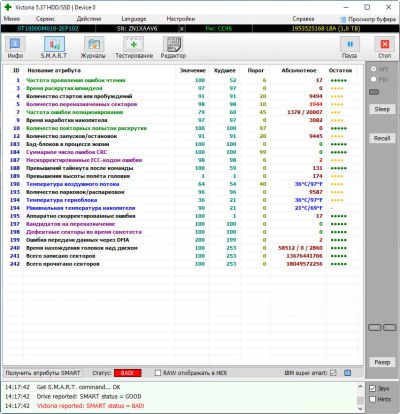The height and width of the screenshot is (414, 400).
Task: Click the 1953525168 LBA capacity text
Action: (x=326, y=29)
